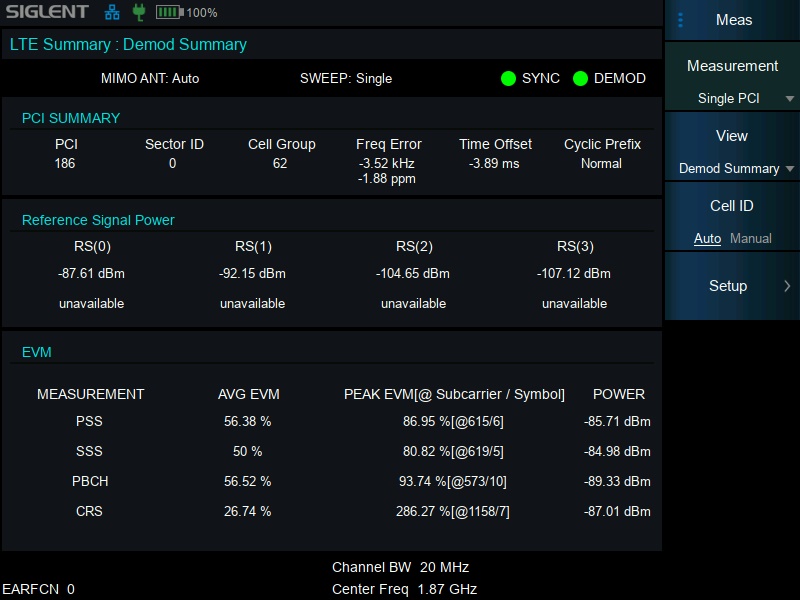Open the three-dot menu beside Meas
The image size is (800, 600).
click(x=681, y=20)
